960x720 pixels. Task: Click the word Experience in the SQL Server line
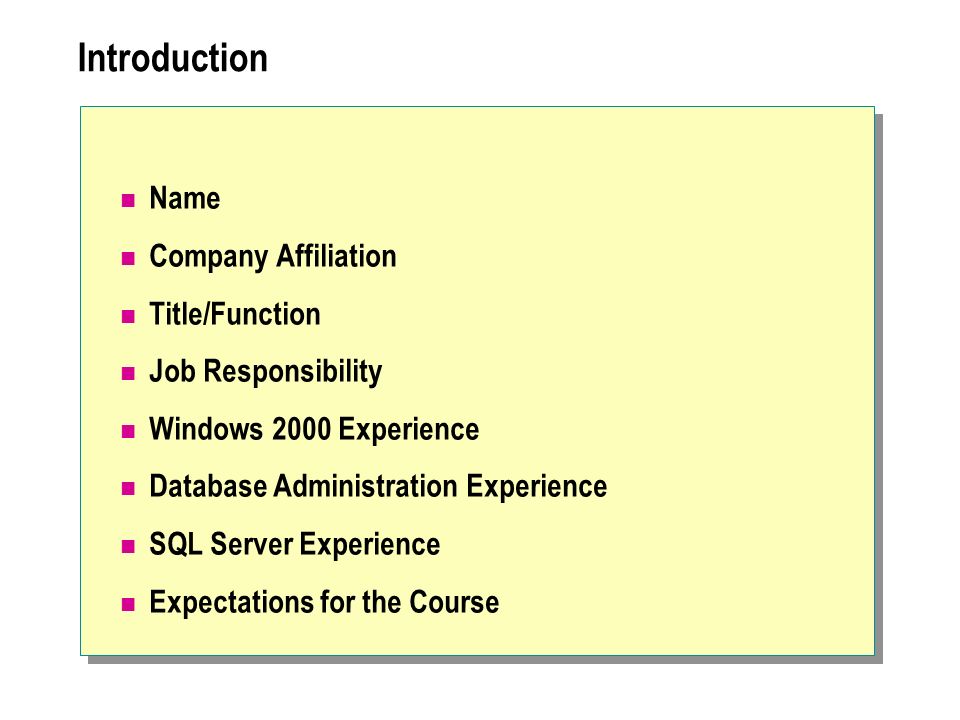370,546
